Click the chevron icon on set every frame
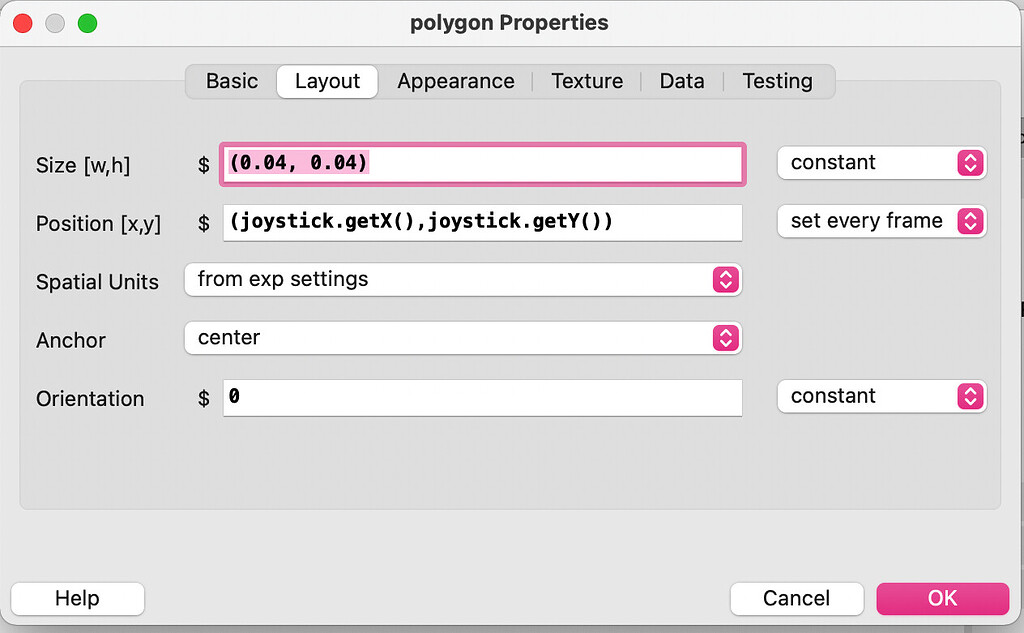The image size is (1024, 633). pos(968,221)
